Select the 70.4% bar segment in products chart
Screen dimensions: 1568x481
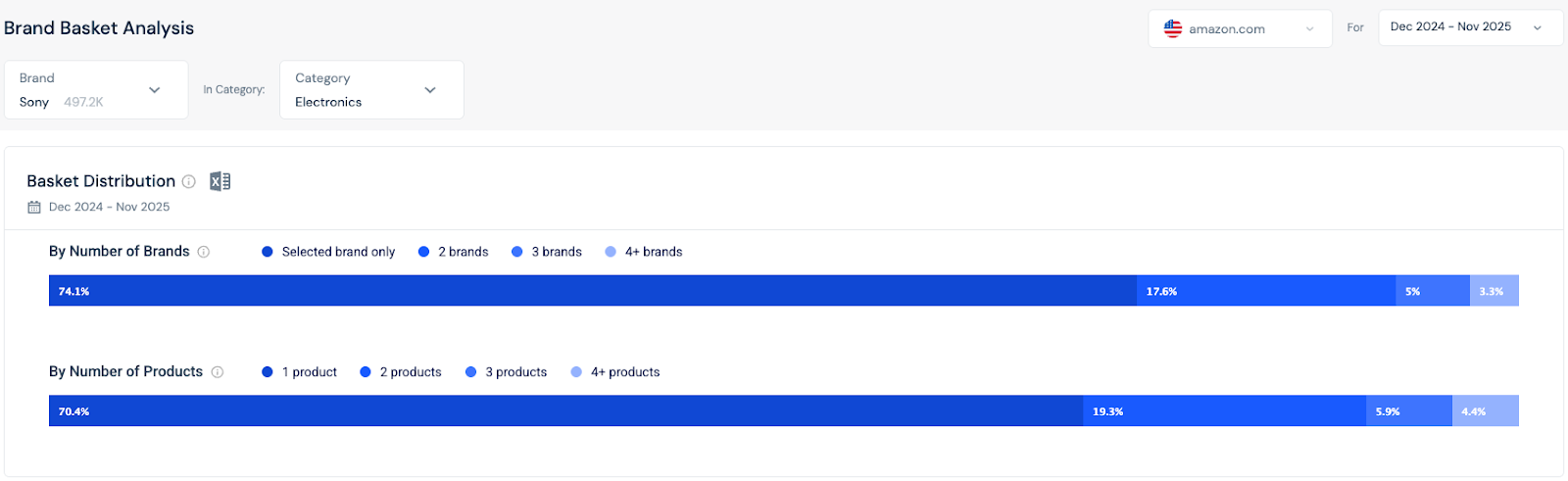pos(566,411)
